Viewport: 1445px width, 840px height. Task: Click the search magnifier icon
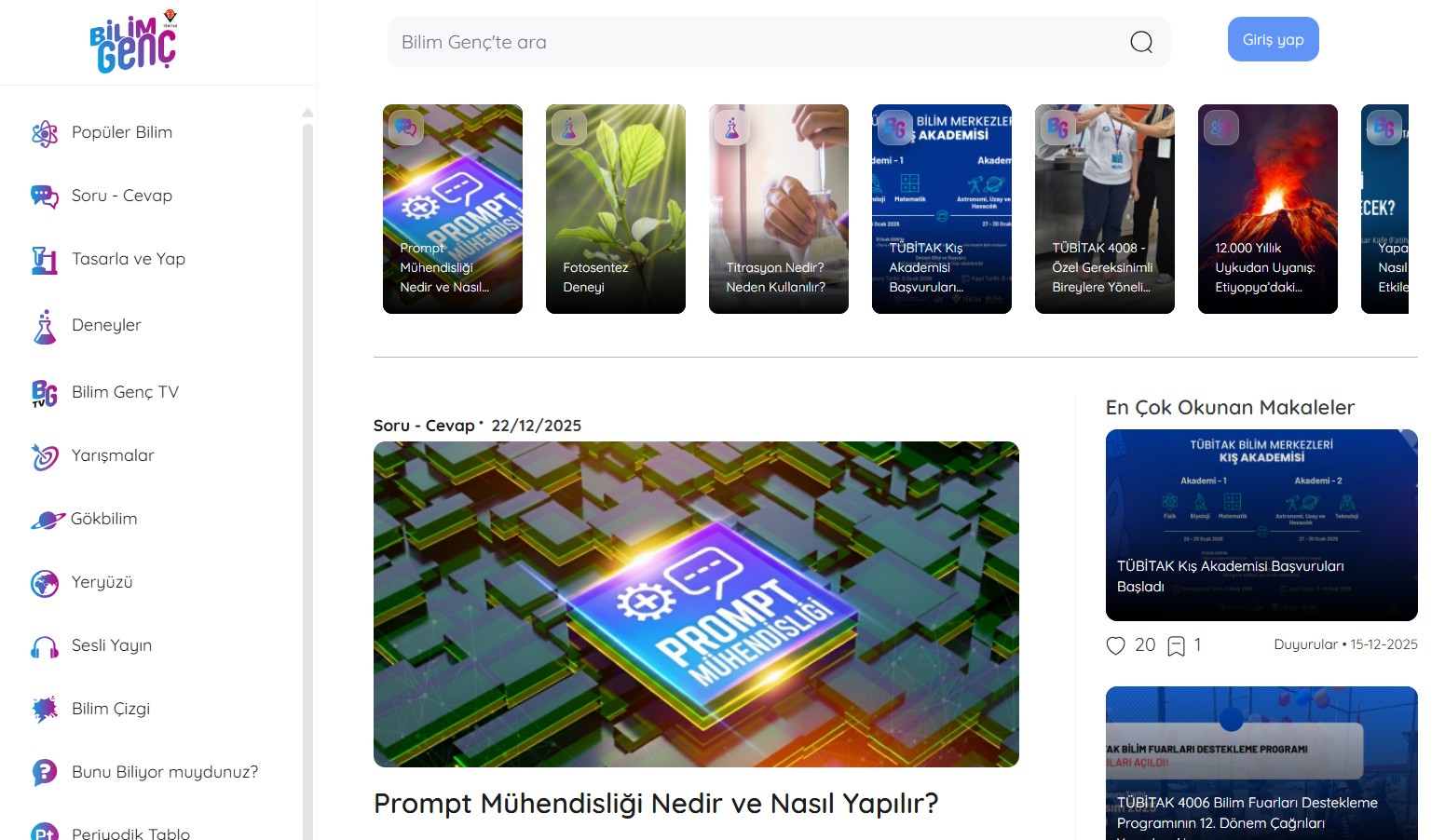click(x=1141, y=42)
